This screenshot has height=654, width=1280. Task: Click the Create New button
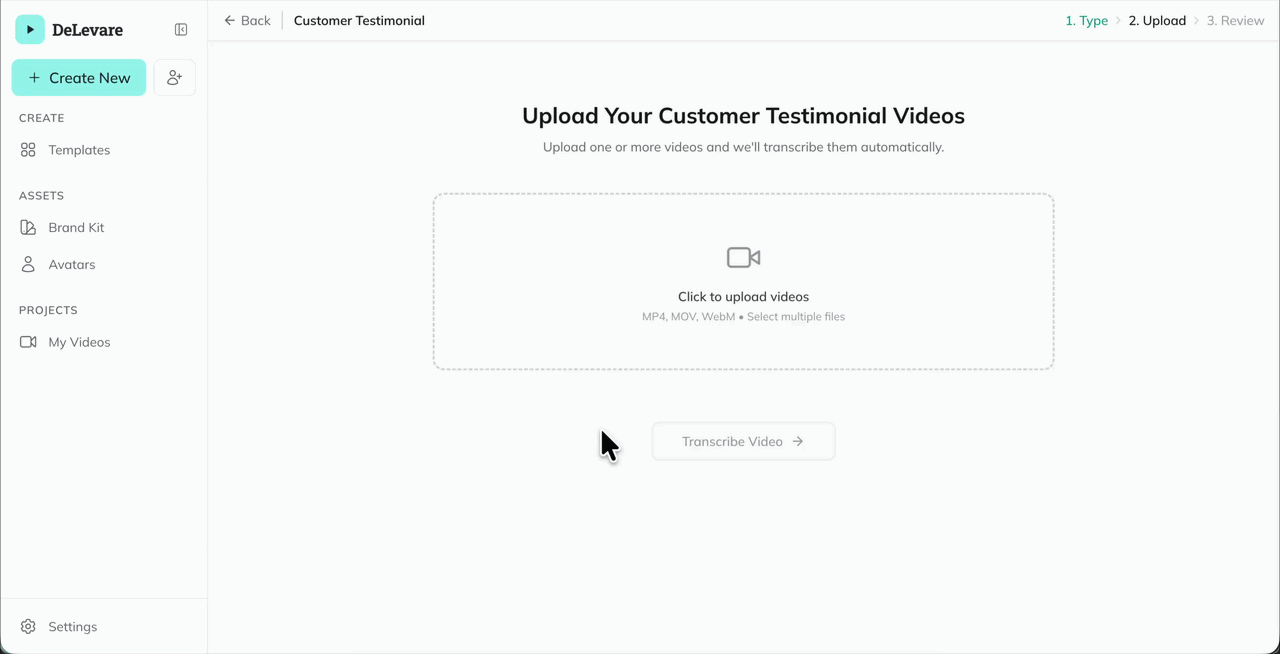(x=79, y=78)
